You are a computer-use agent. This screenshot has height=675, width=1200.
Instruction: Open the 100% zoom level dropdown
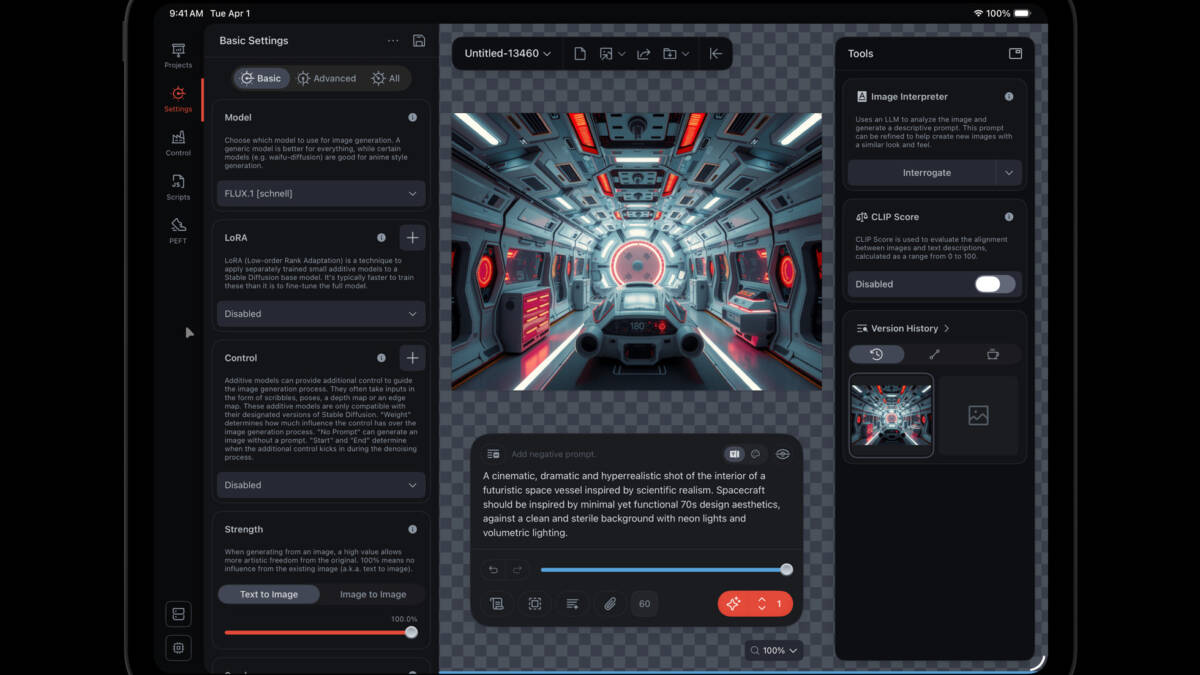tap(774, 650)
